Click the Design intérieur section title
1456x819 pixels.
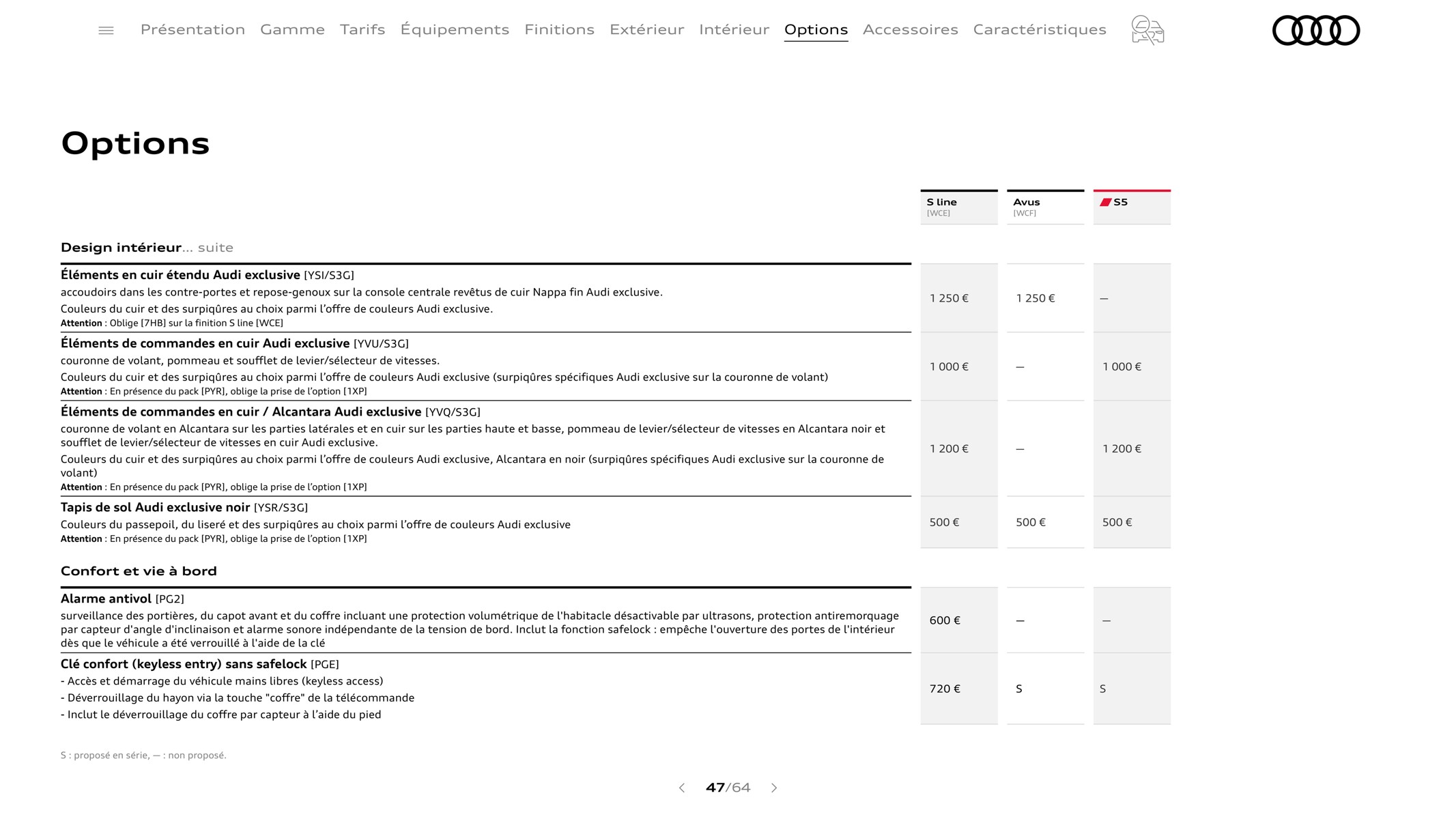click(x=147, y=247)
